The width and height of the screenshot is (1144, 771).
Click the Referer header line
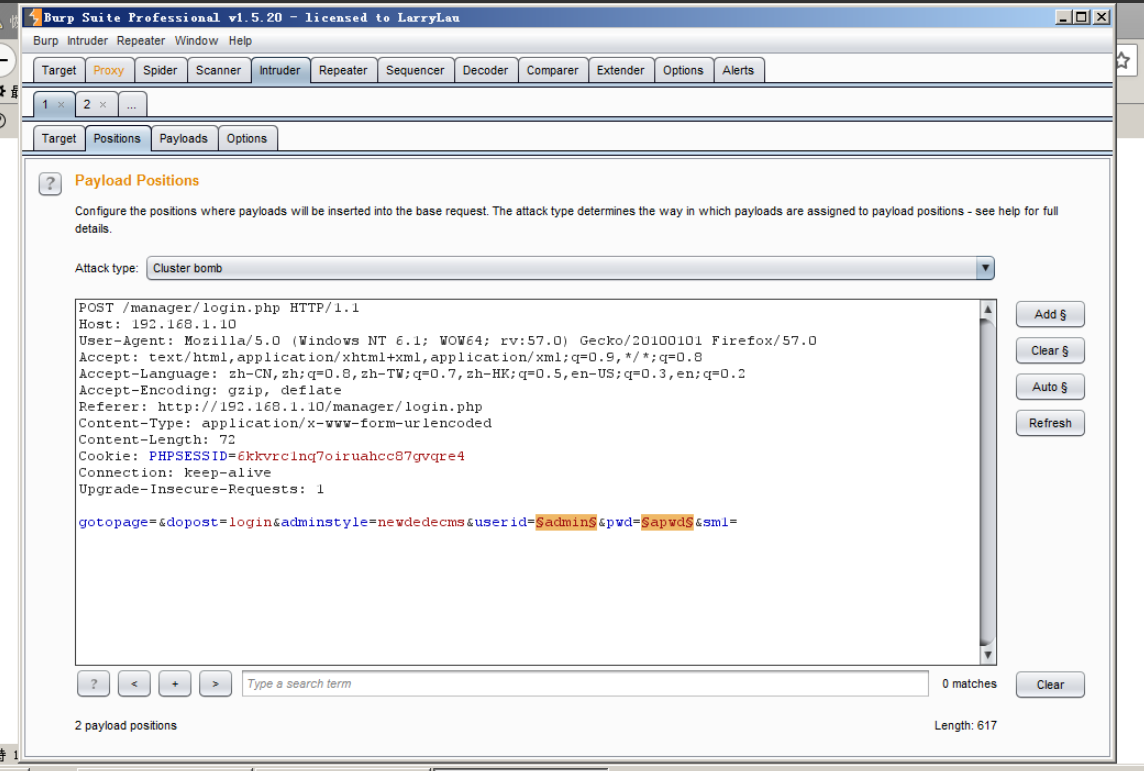pos(280,406)
